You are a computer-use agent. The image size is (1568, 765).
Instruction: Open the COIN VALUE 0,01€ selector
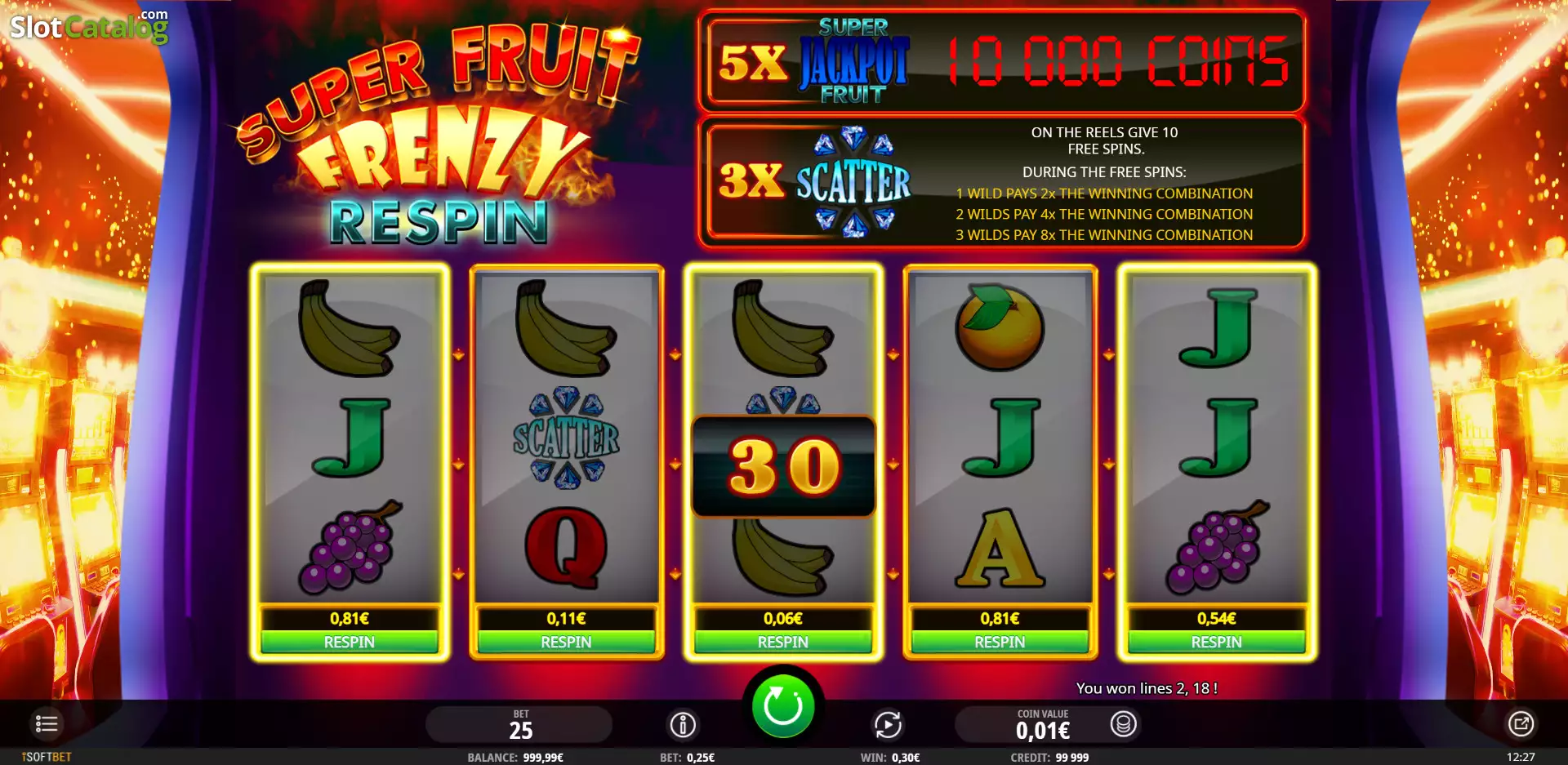(x=1043, y=725)
